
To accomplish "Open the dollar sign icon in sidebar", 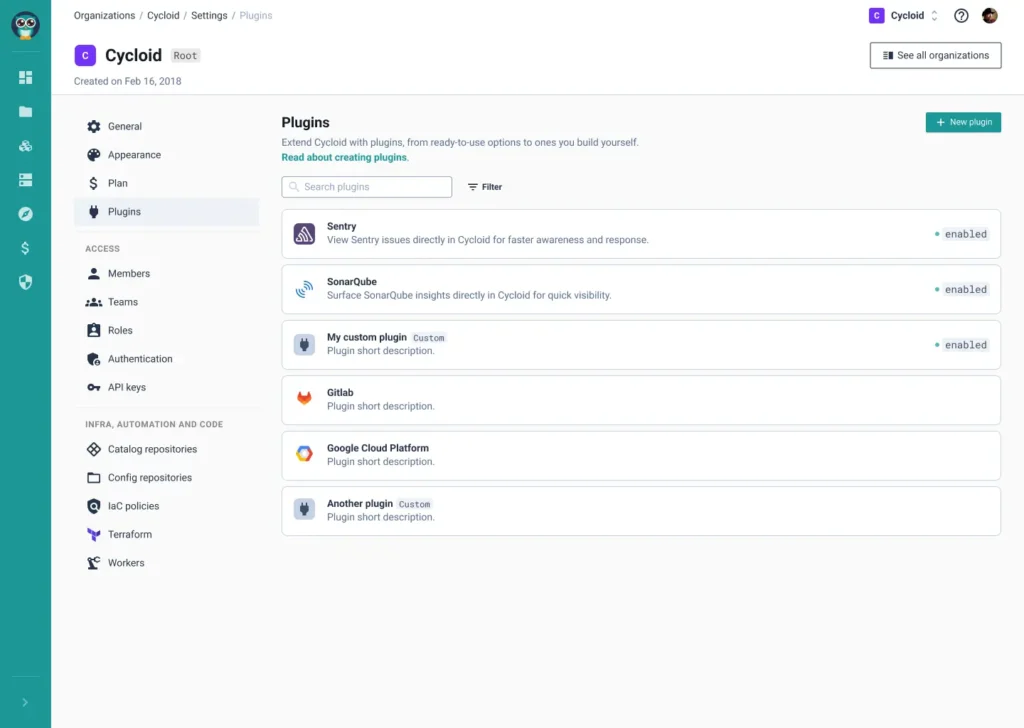I will tap(25, 248).
